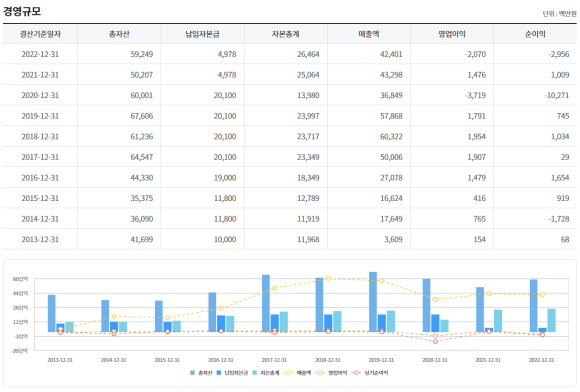
Task: Select the 2022-12-31 date cell in table
Action: (x=40, y=54)
